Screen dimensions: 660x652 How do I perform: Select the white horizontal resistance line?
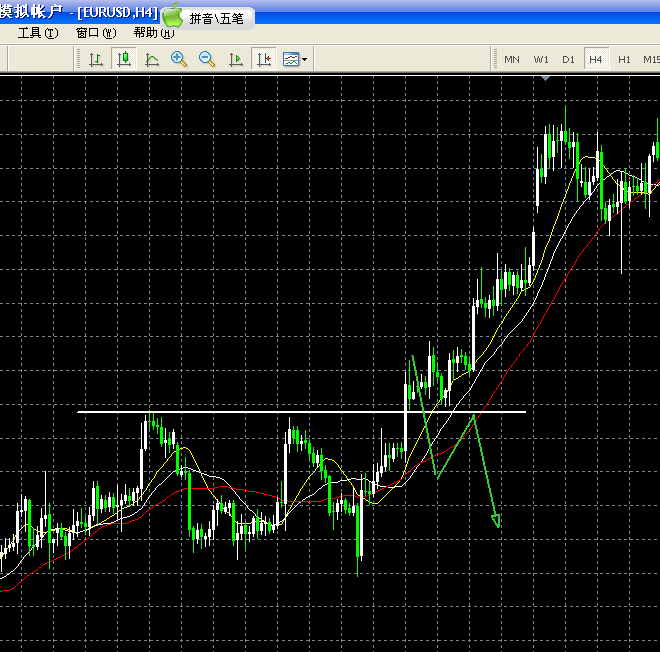[301, 412]
